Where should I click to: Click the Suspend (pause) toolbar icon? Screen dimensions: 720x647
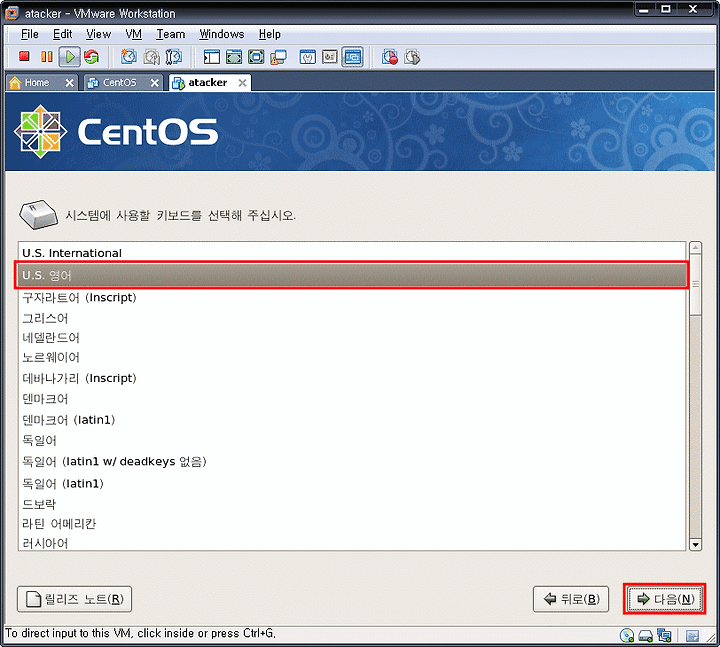[46, 57]
